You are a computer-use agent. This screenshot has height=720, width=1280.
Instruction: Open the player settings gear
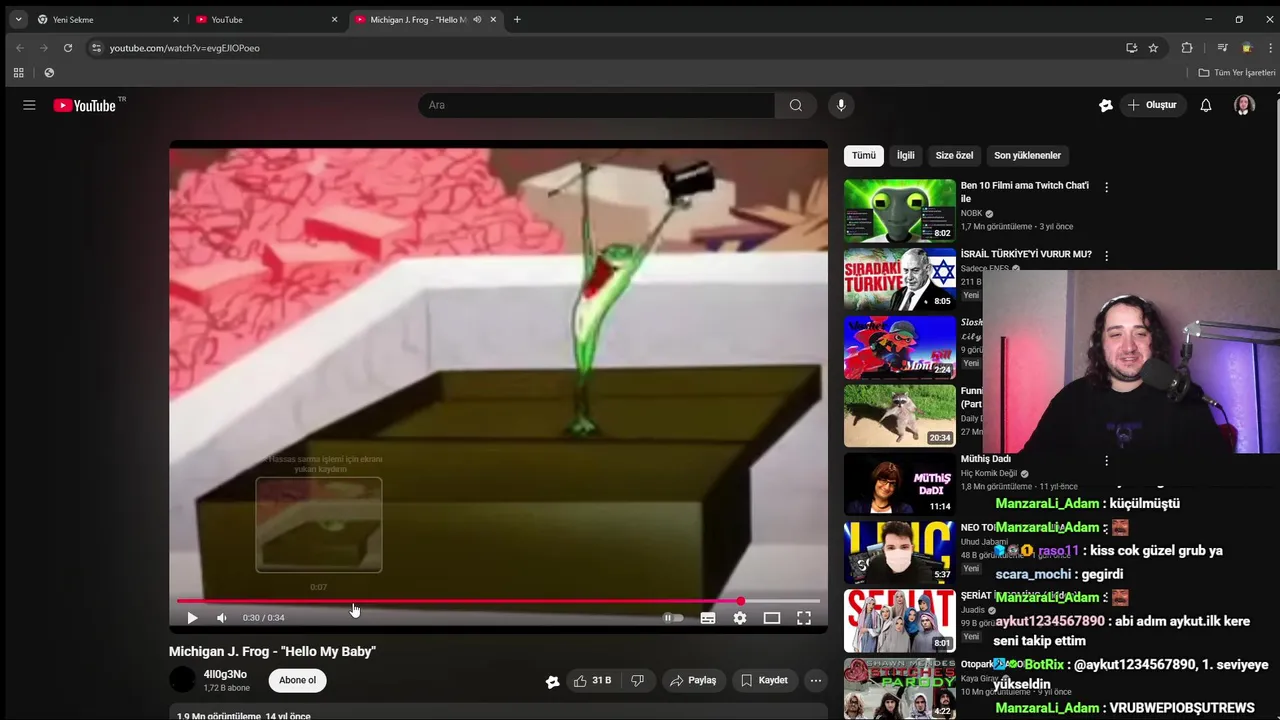(x=740, y=618)
